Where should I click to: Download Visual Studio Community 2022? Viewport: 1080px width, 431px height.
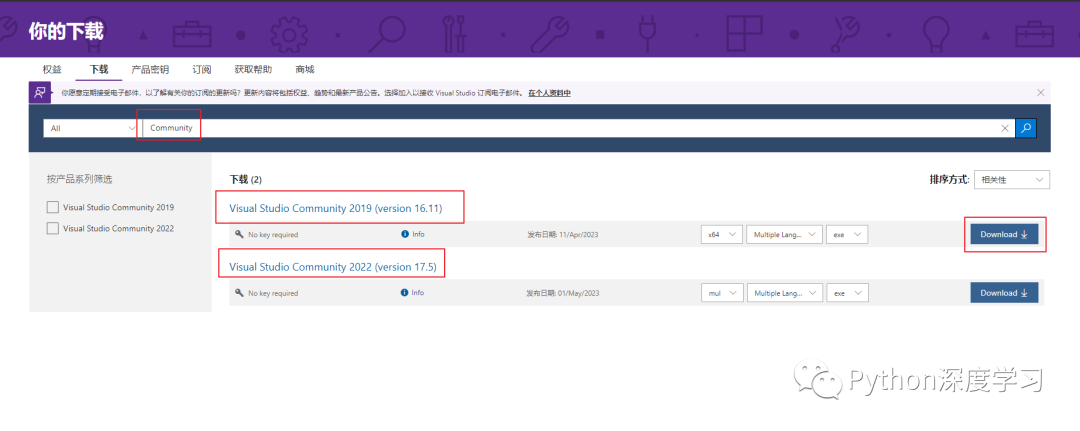(x=1004, y=293)
